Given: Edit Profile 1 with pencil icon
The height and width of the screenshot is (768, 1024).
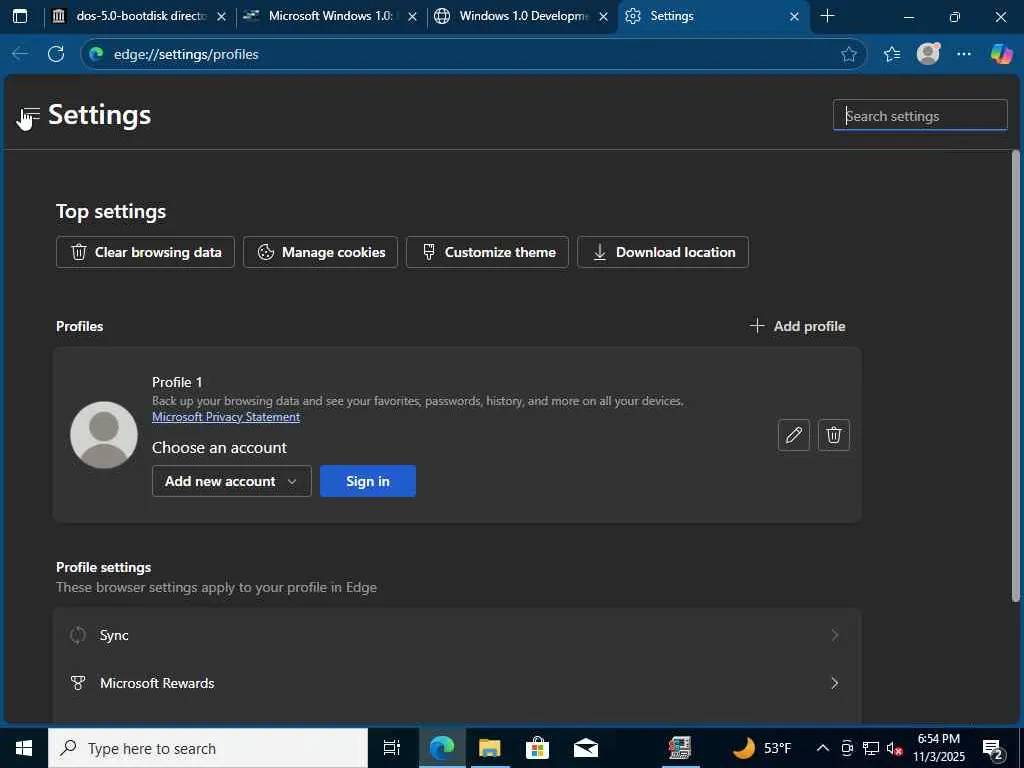Looking at the screenshot, I should point(793,435).
